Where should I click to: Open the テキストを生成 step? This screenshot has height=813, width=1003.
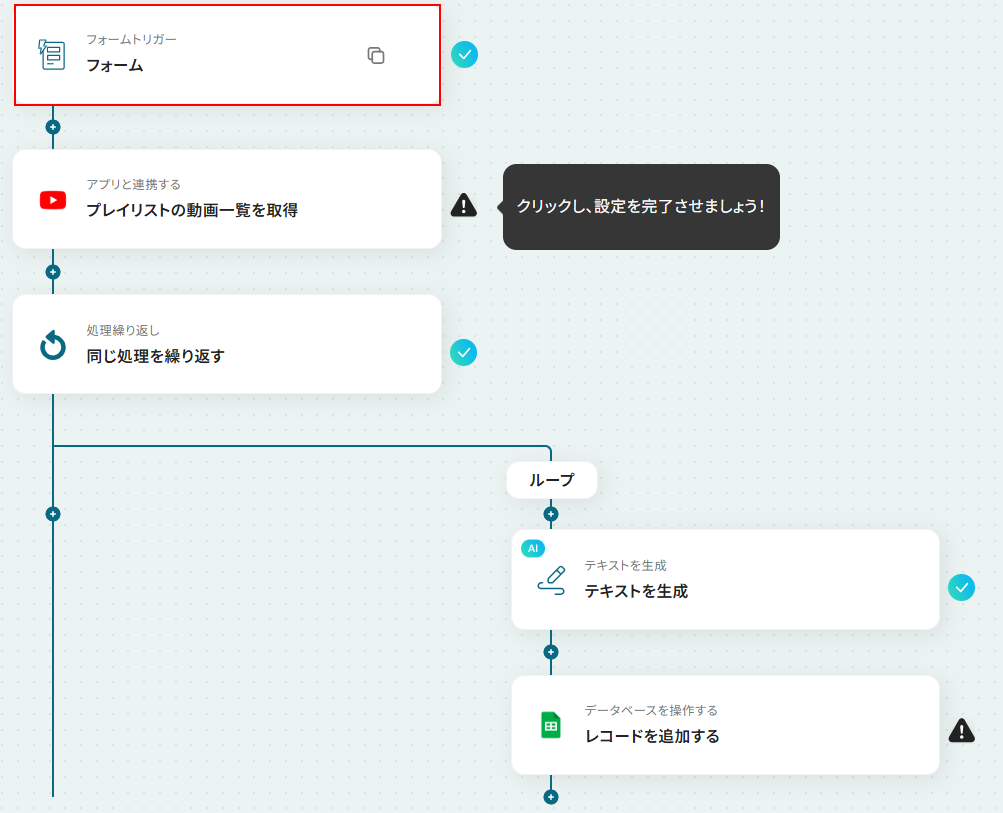pos(725,580)
